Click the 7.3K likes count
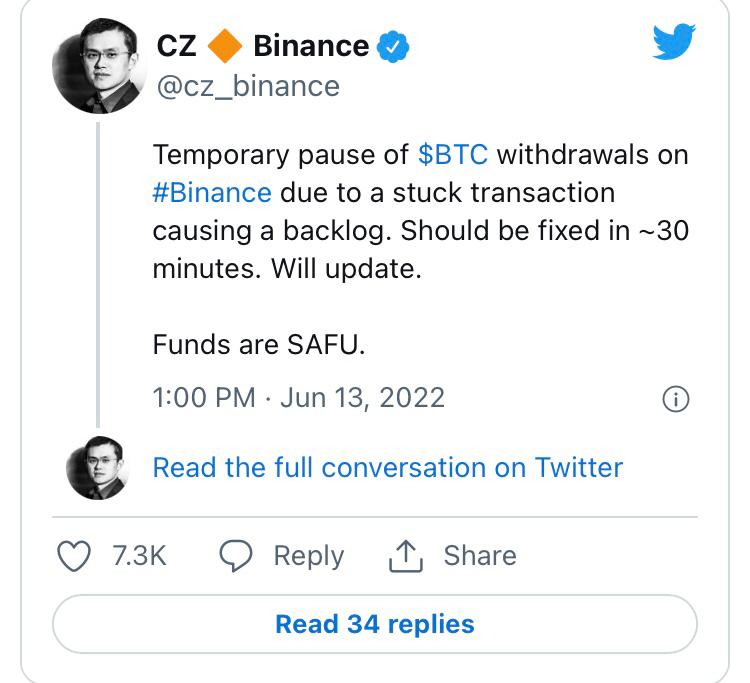This screenshot has height=683, width=750. point(138,556)
